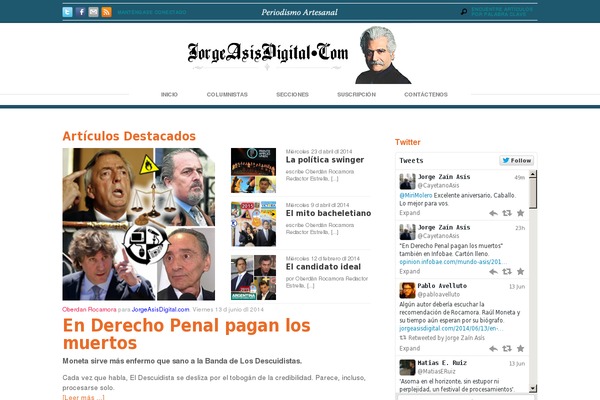The width and height of the screenshot is (600, 400).
Task: Expand Pablo Avelluto's tweet
Action: [409, 348]
